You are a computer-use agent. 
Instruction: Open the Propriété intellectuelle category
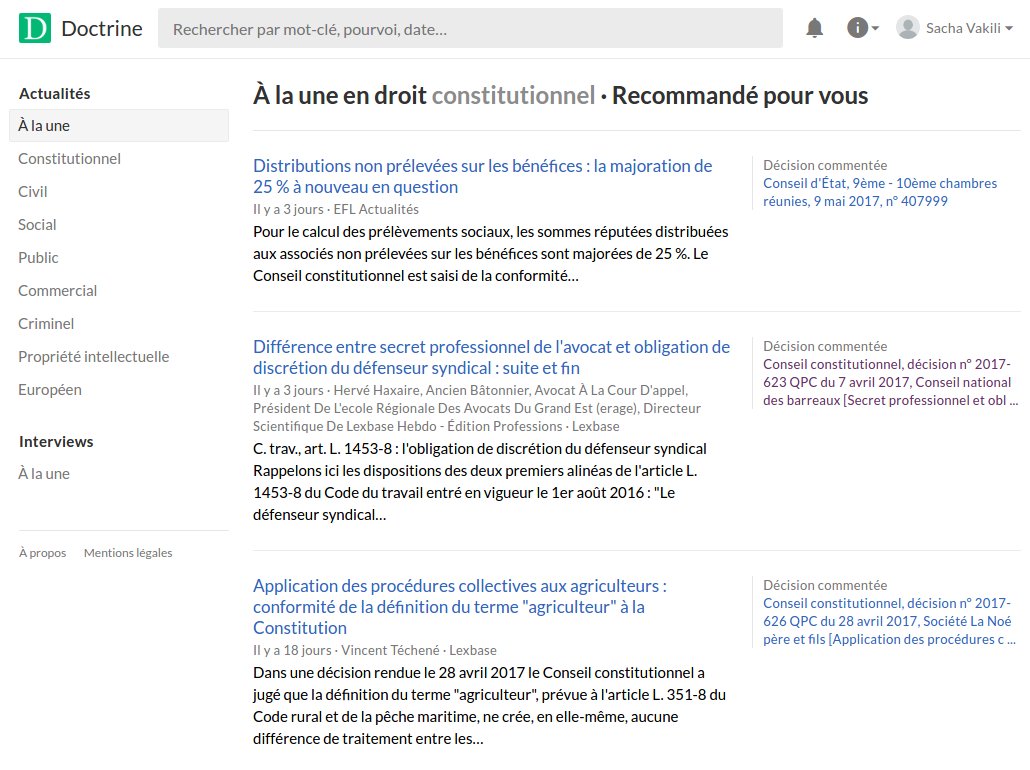tap(94, 357)
